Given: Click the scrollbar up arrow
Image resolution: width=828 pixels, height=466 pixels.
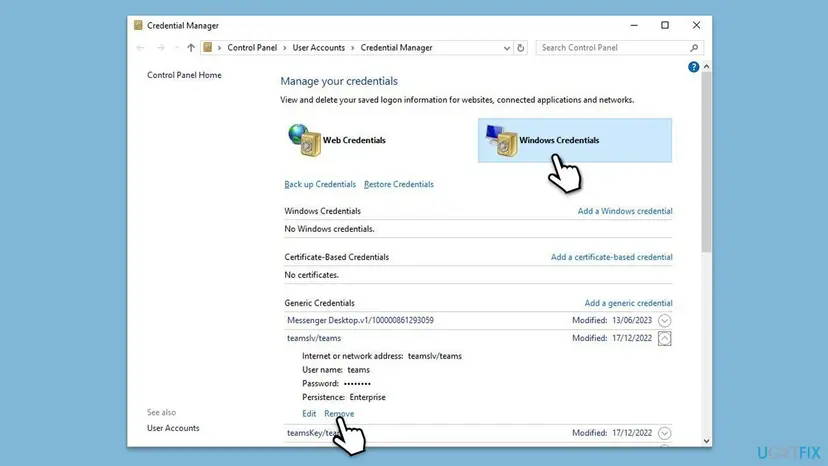Looking at the screenshot, I should 707,67.
